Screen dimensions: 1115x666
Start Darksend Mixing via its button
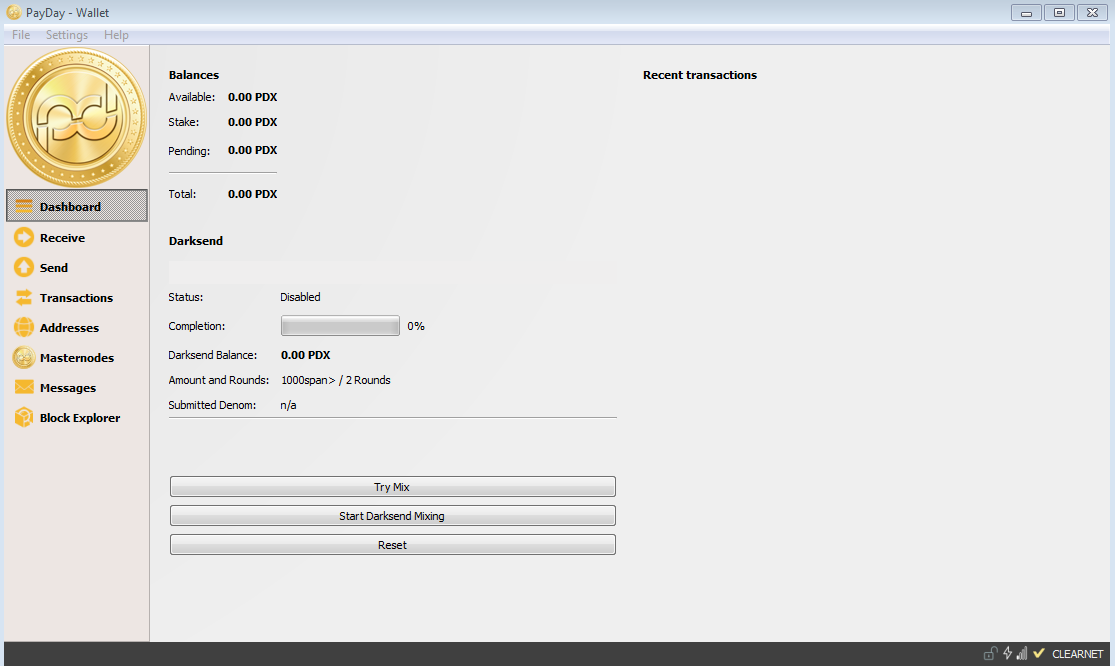tap(393, 516)
